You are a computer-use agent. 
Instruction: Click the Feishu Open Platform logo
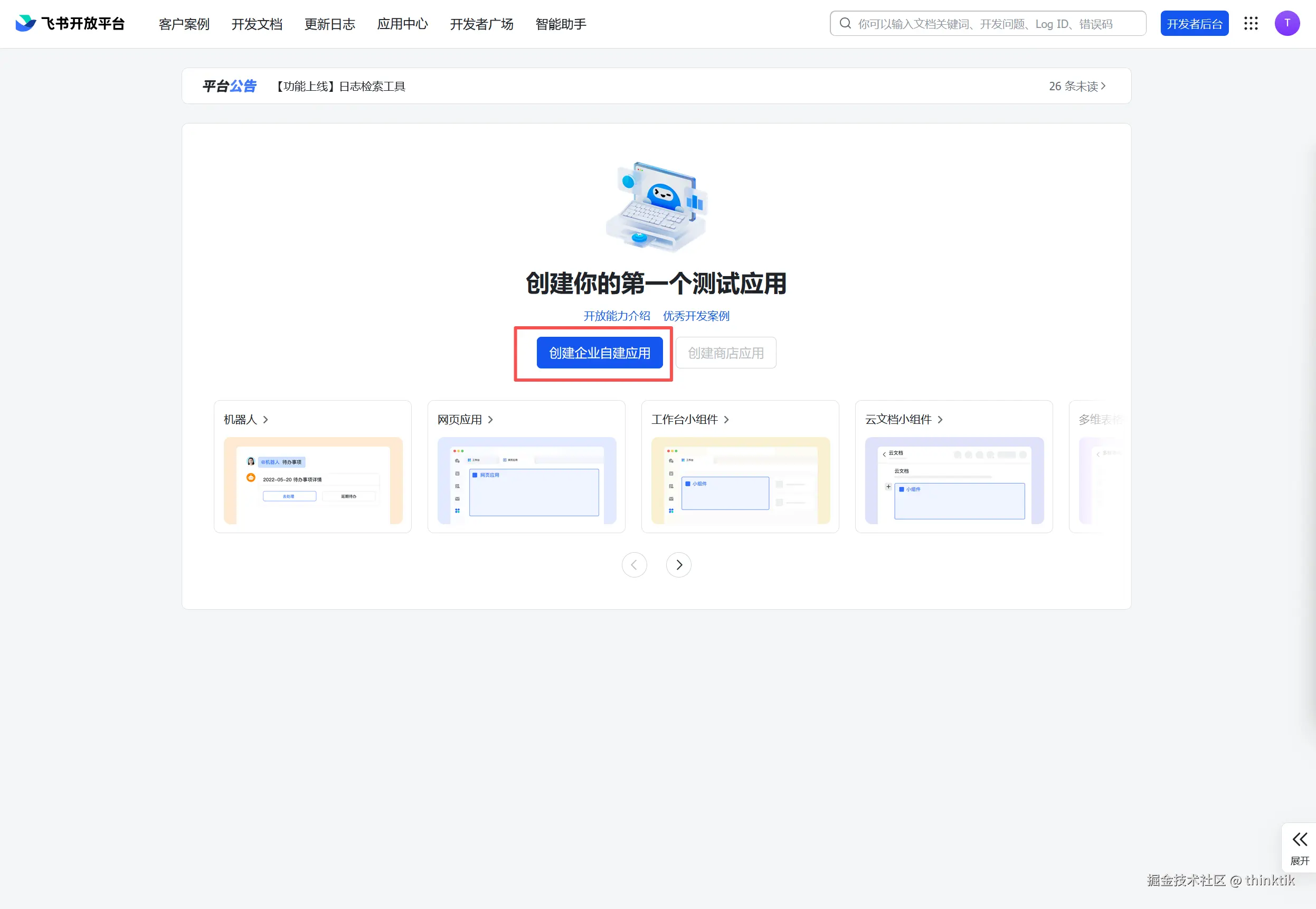pyautogui.click(x=70, y=23)
